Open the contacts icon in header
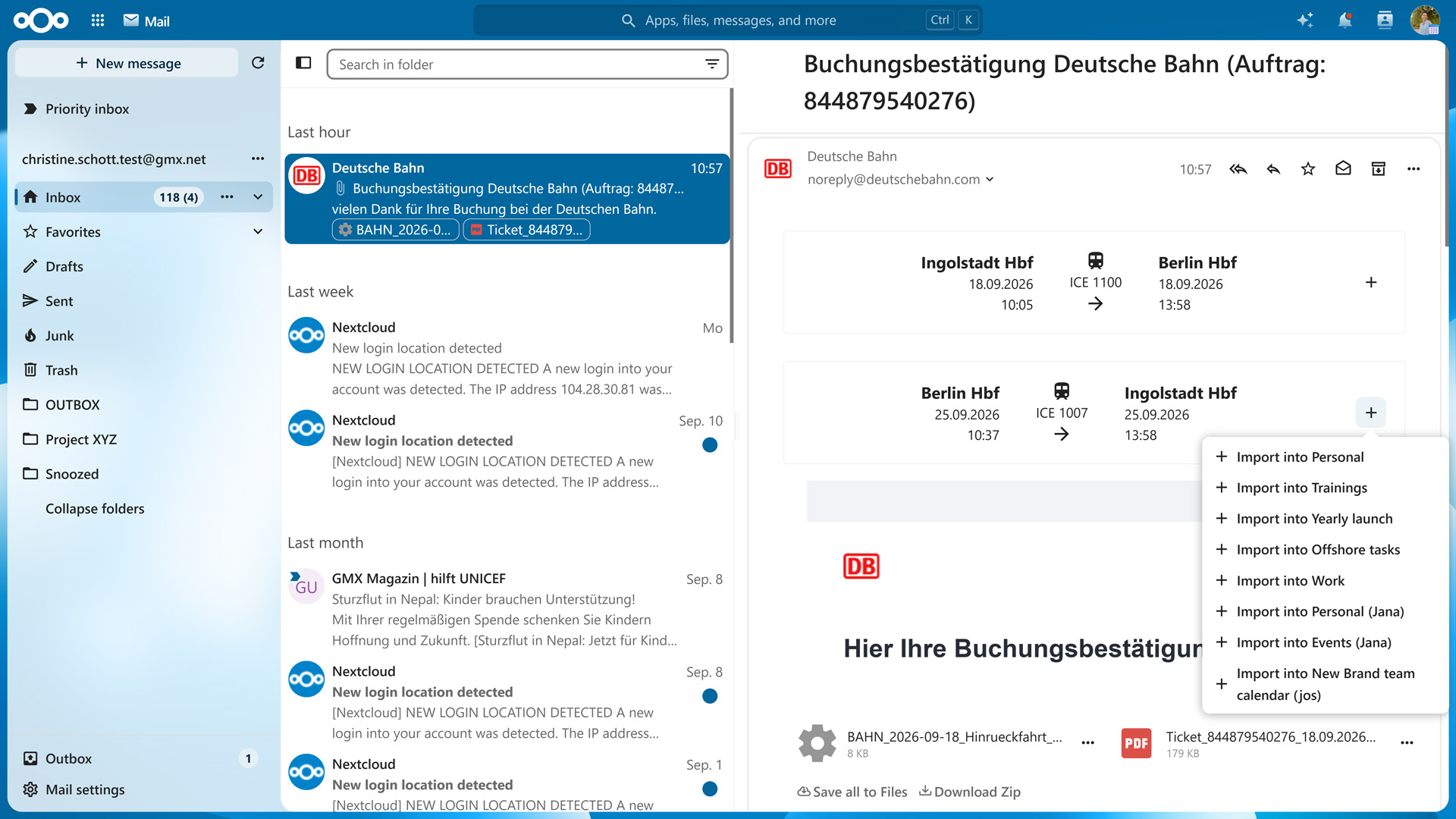This screenshot has width=1456, height=819. (x=1385, y=20)
